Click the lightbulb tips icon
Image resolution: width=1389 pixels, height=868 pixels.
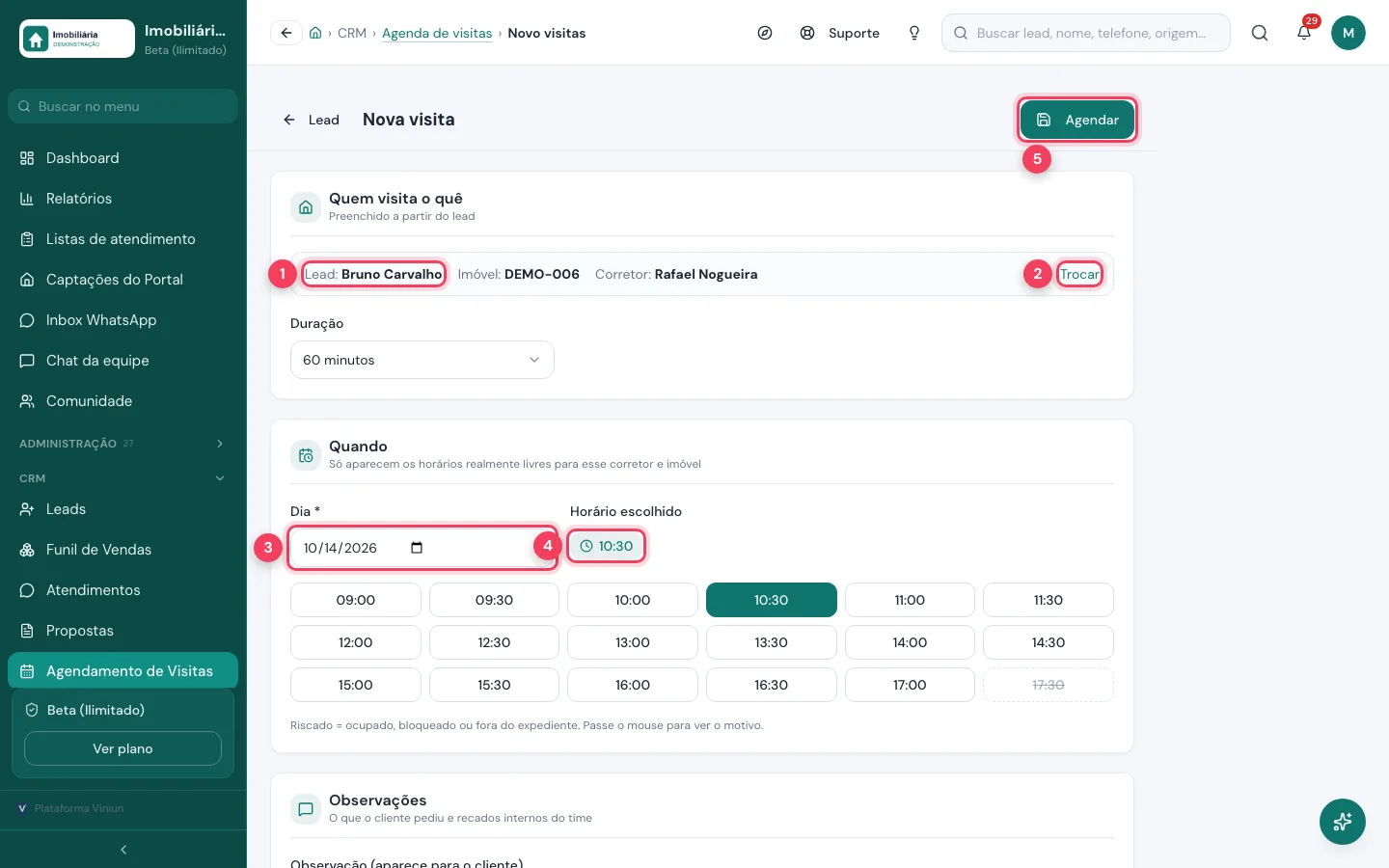click(914, 33)
